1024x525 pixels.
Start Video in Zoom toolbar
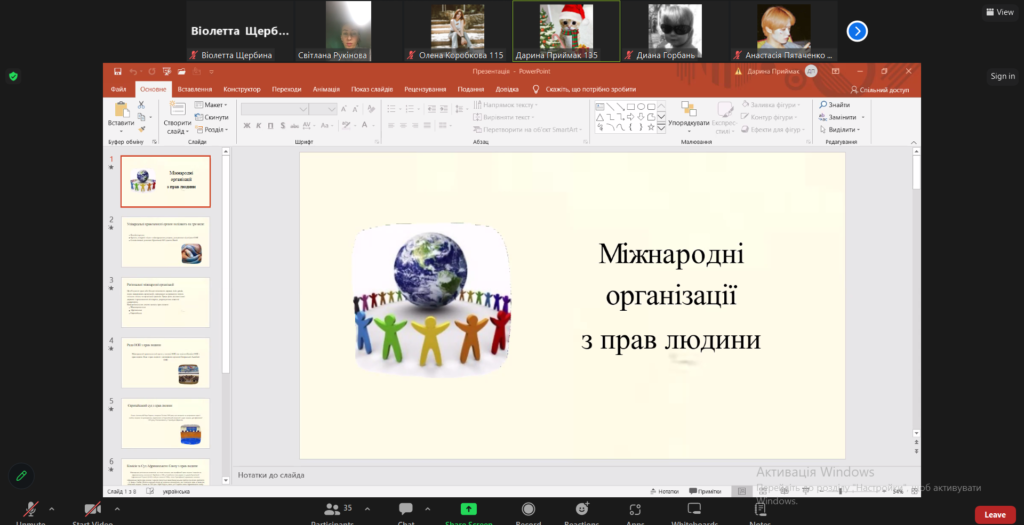click(x=92, y=512)
